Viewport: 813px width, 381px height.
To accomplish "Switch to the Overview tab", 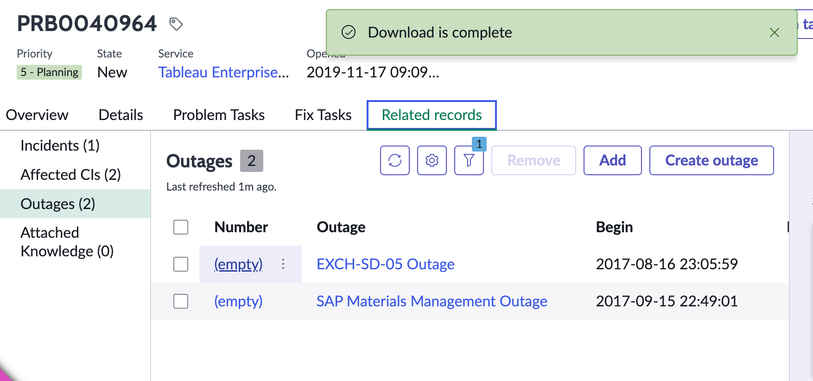I will tap(37, 115).
